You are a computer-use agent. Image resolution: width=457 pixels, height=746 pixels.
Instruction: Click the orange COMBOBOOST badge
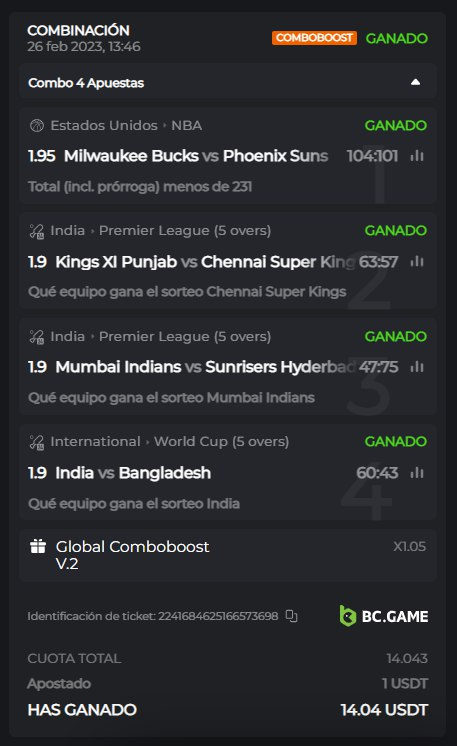pyautogui.click(x=314, y=38)
